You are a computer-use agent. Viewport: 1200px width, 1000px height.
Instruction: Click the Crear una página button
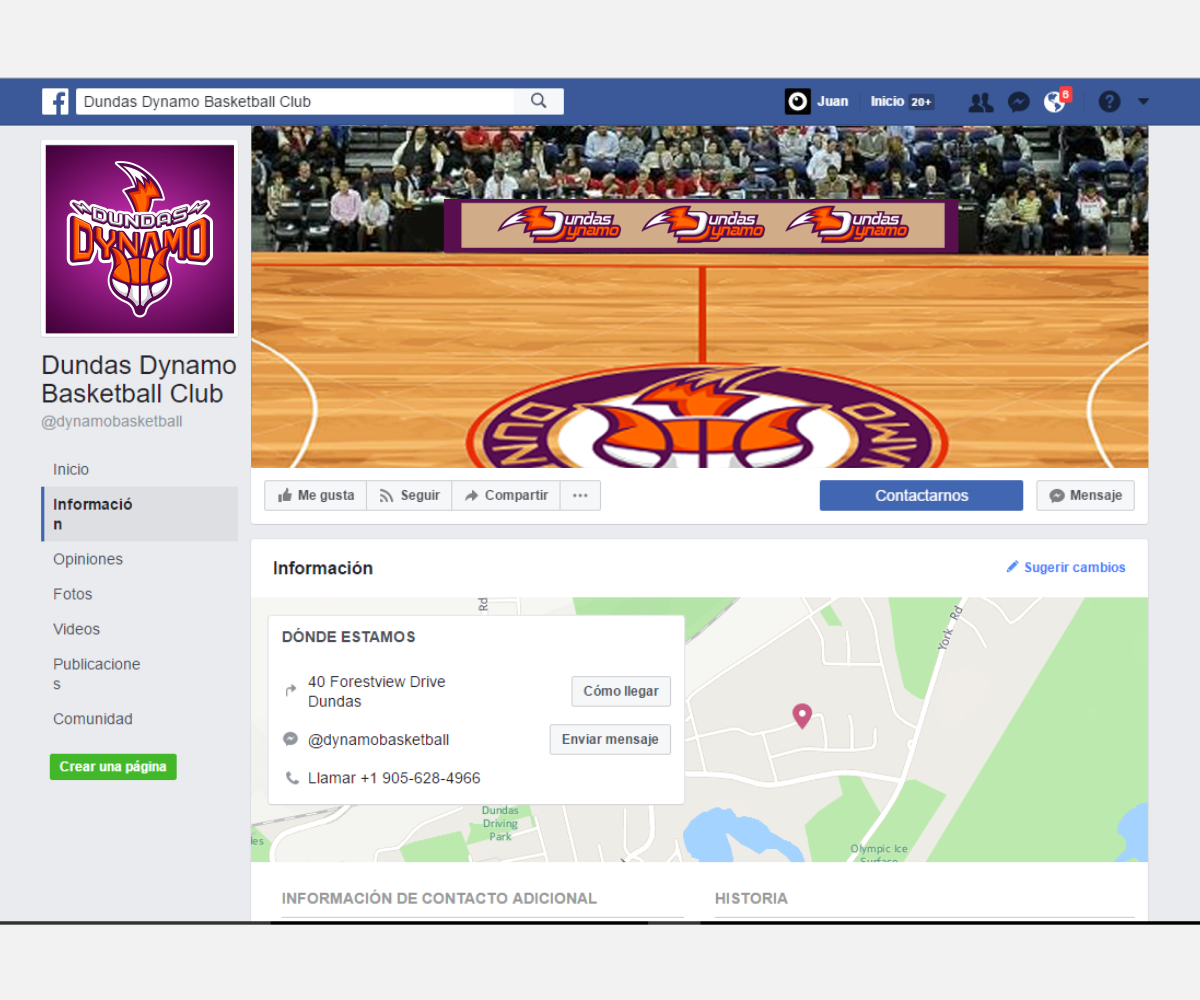pos(113,767)
